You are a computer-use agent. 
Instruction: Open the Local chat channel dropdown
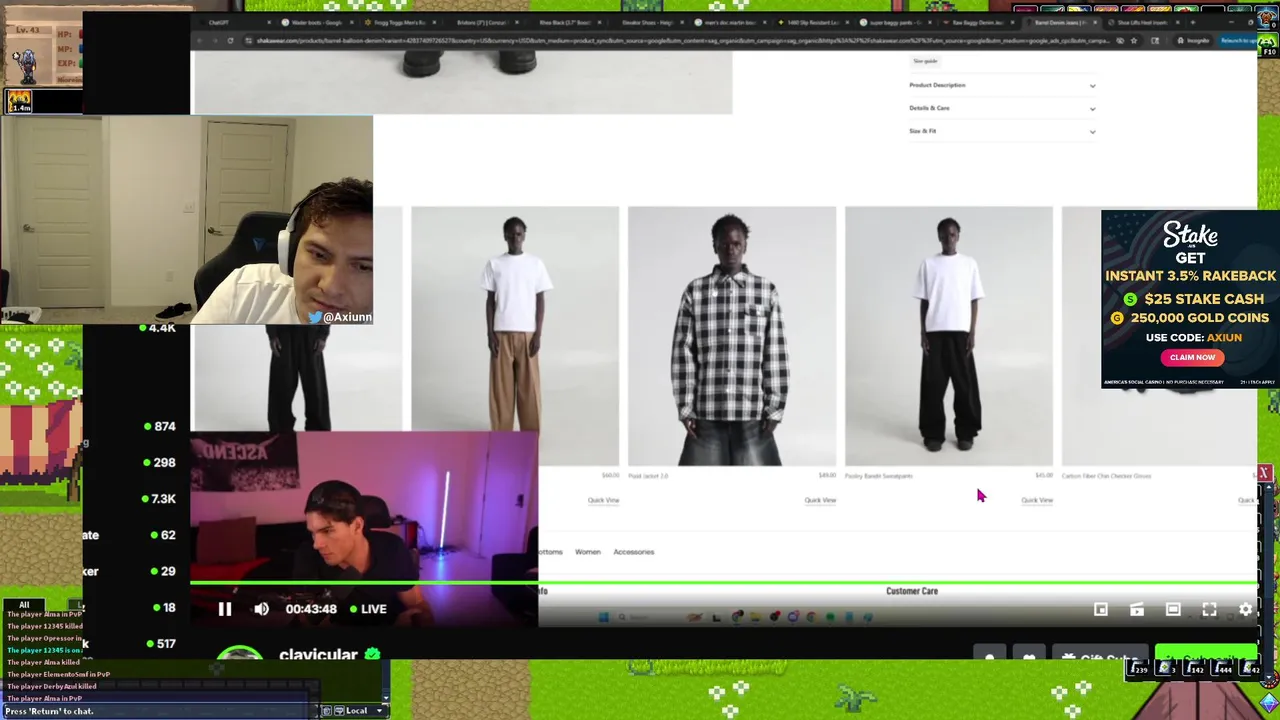point(364,711)
